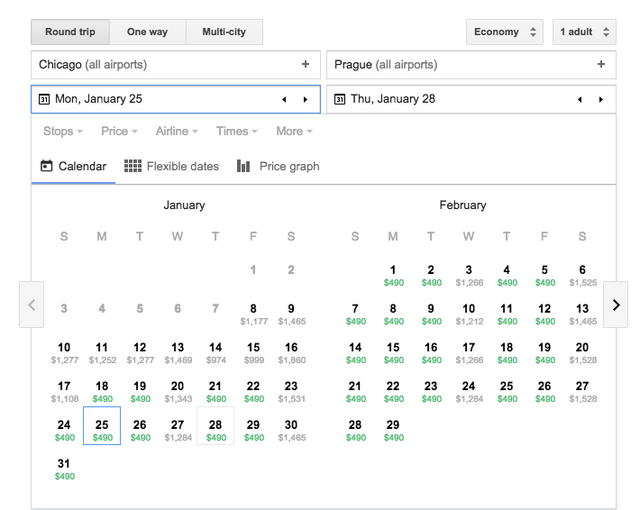The height and width of the screenshot is (510, 640).
Task: Select the Round trip option
Action: 70,32
